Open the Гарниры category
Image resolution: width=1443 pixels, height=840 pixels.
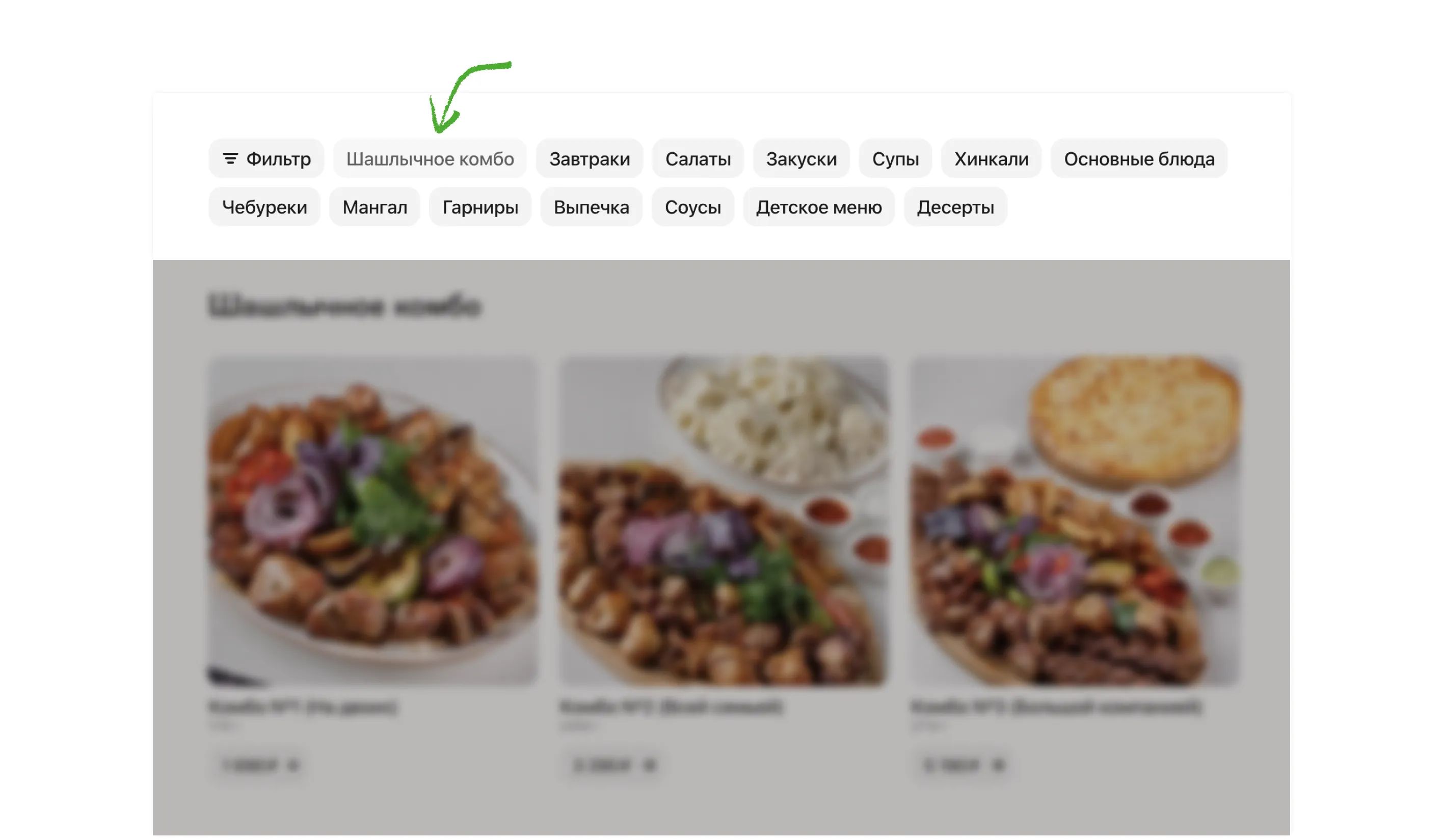[480, 207]
